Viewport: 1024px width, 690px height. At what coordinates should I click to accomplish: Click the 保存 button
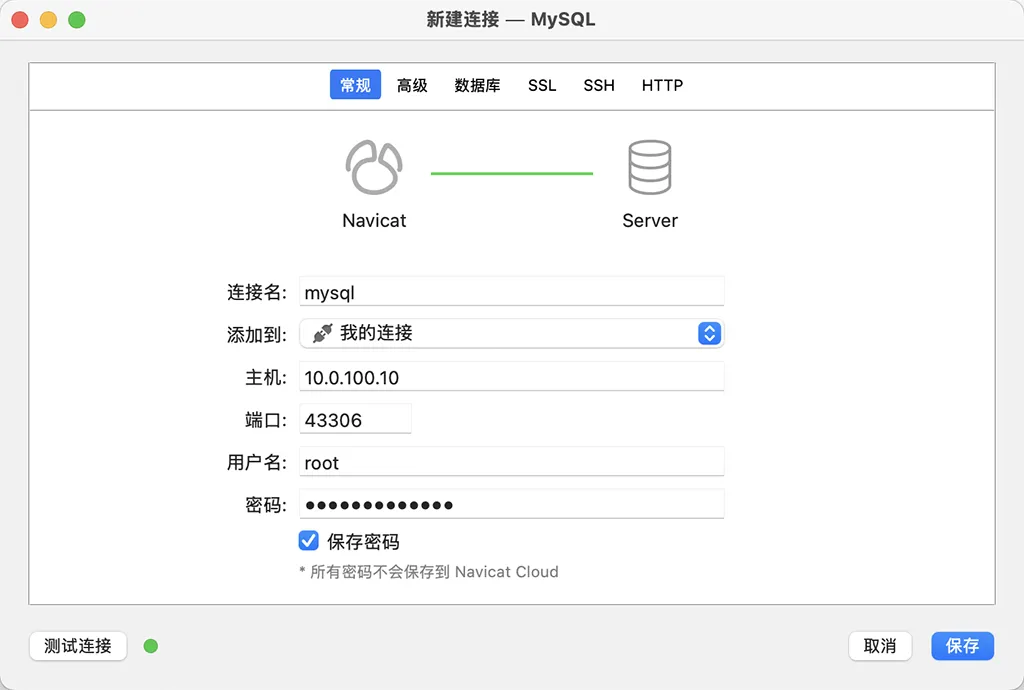click(x=963, y=646)
